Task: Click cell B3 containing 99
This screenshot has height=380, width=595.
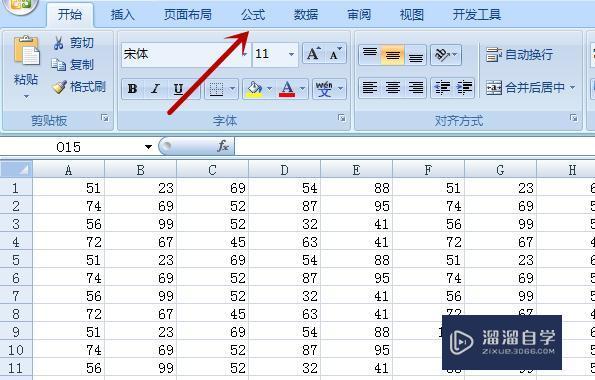Action: (x=140, y=224)
